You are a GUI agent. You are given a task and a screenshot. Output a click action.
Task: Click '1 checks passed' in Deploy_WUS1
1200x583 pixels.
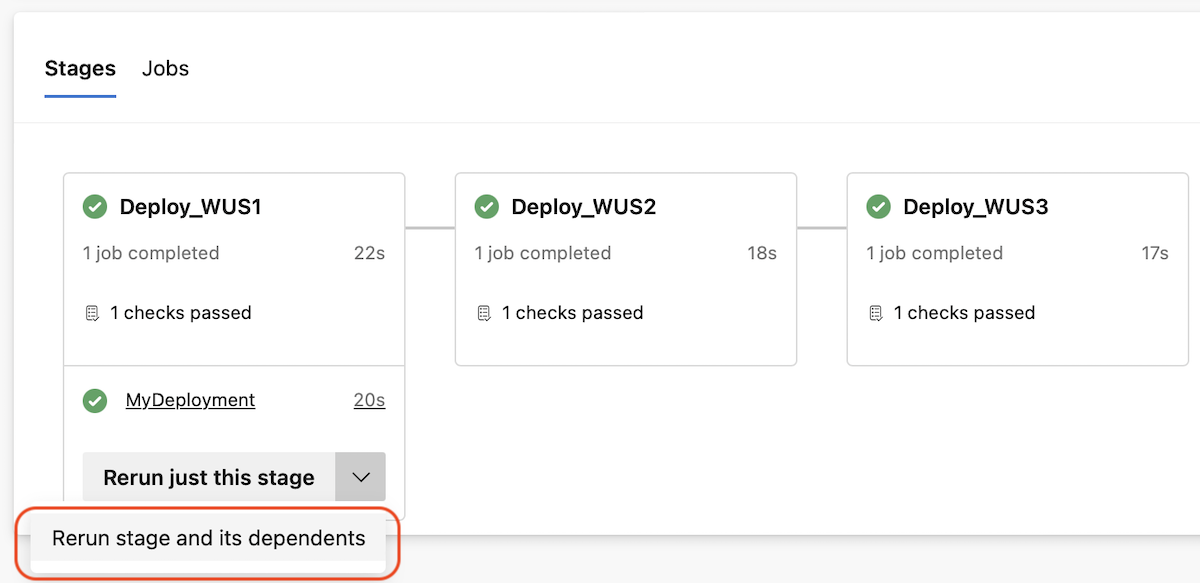[x=180, y=313]
